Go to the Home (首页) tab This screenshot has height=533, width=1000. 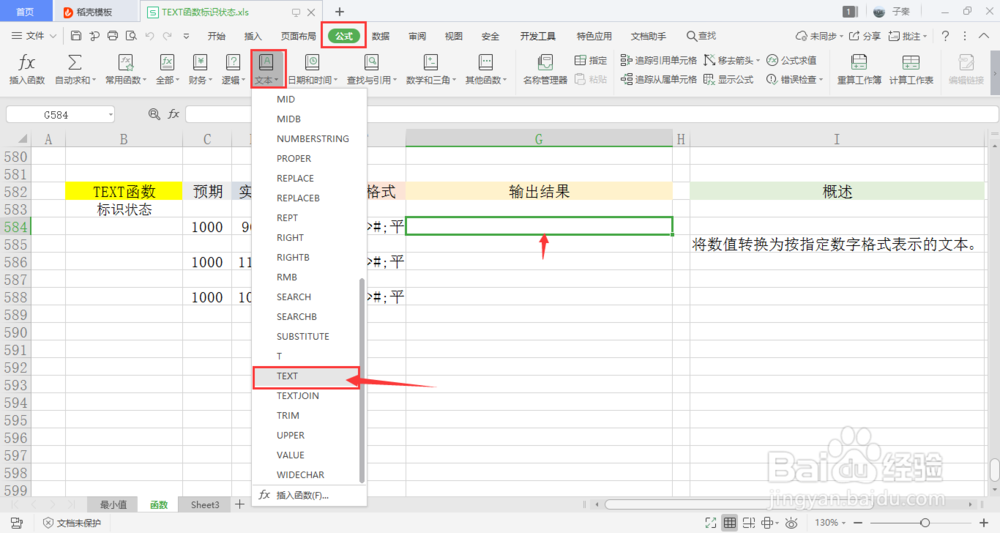(25, 12)
